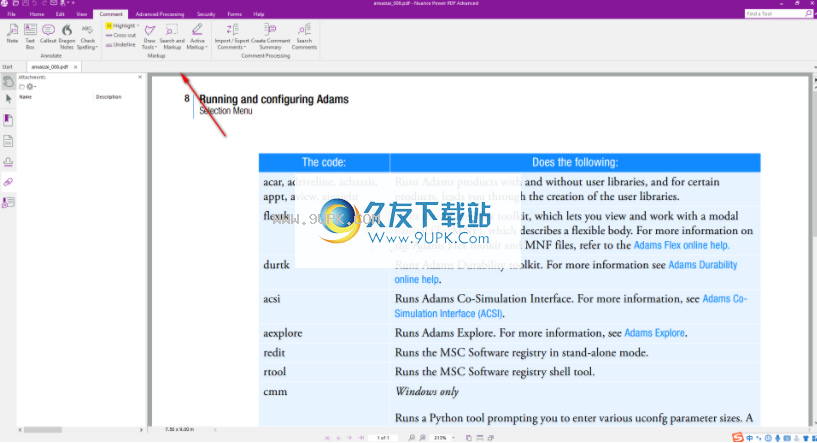Follow the Adams Flex online help link
Viewport: 817px width, 443px height.
coord(681,245)
